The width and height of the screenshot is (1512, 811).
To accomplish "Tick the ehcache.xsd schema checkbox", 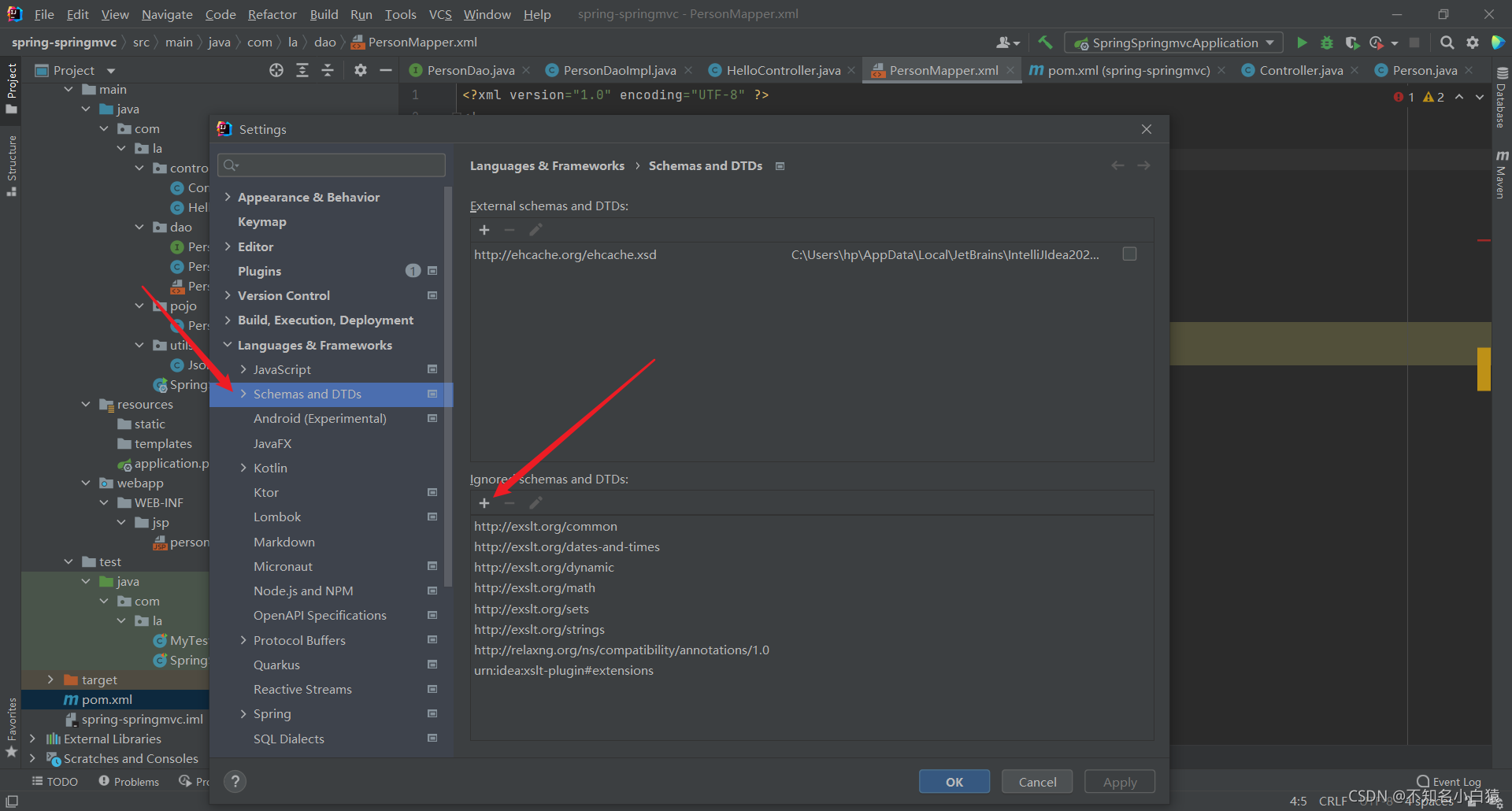I will coord(1129,254).
